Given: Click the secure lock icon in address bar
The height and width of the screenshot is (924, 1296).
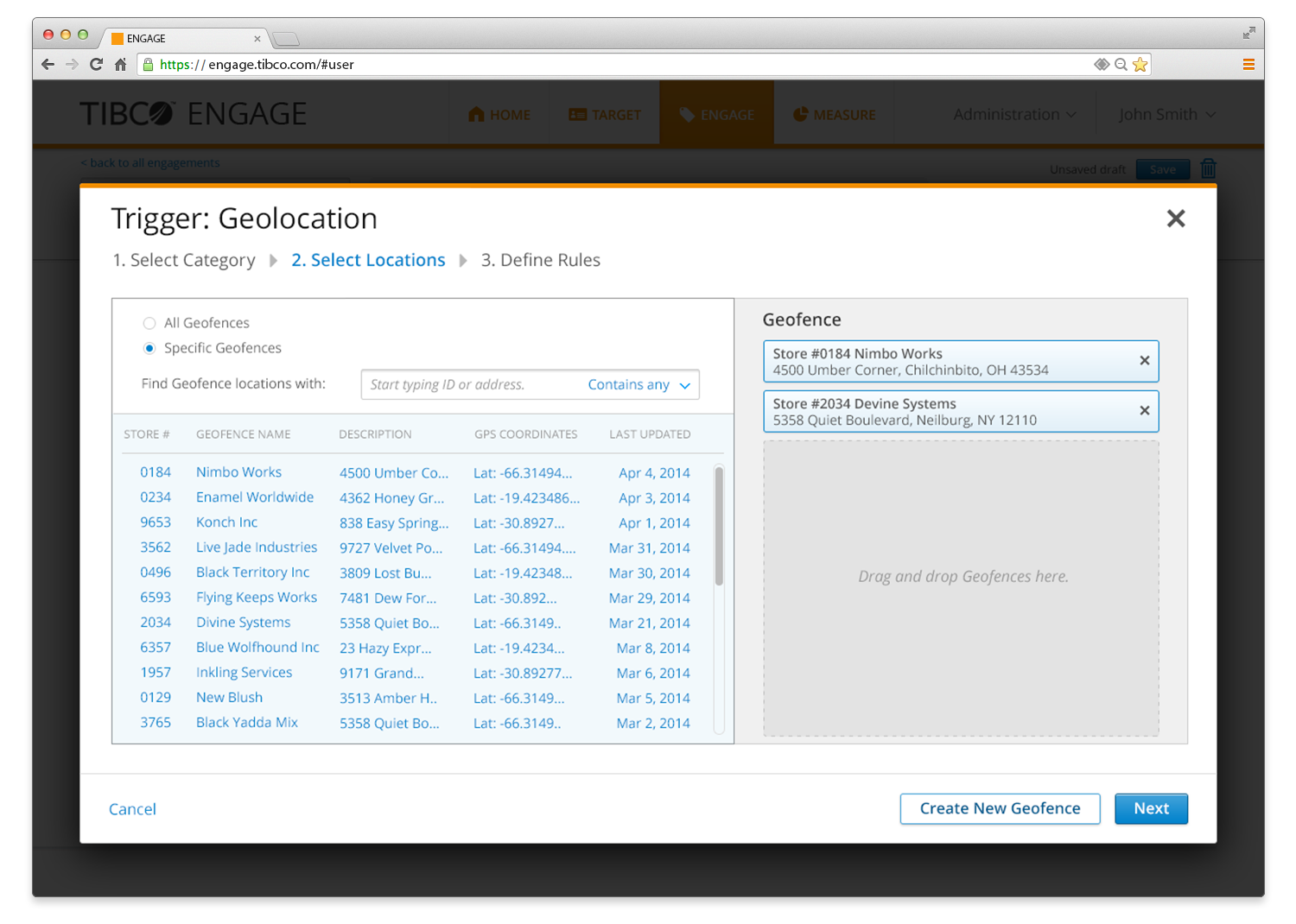Looking at the screenshot, I should point(148,64).
